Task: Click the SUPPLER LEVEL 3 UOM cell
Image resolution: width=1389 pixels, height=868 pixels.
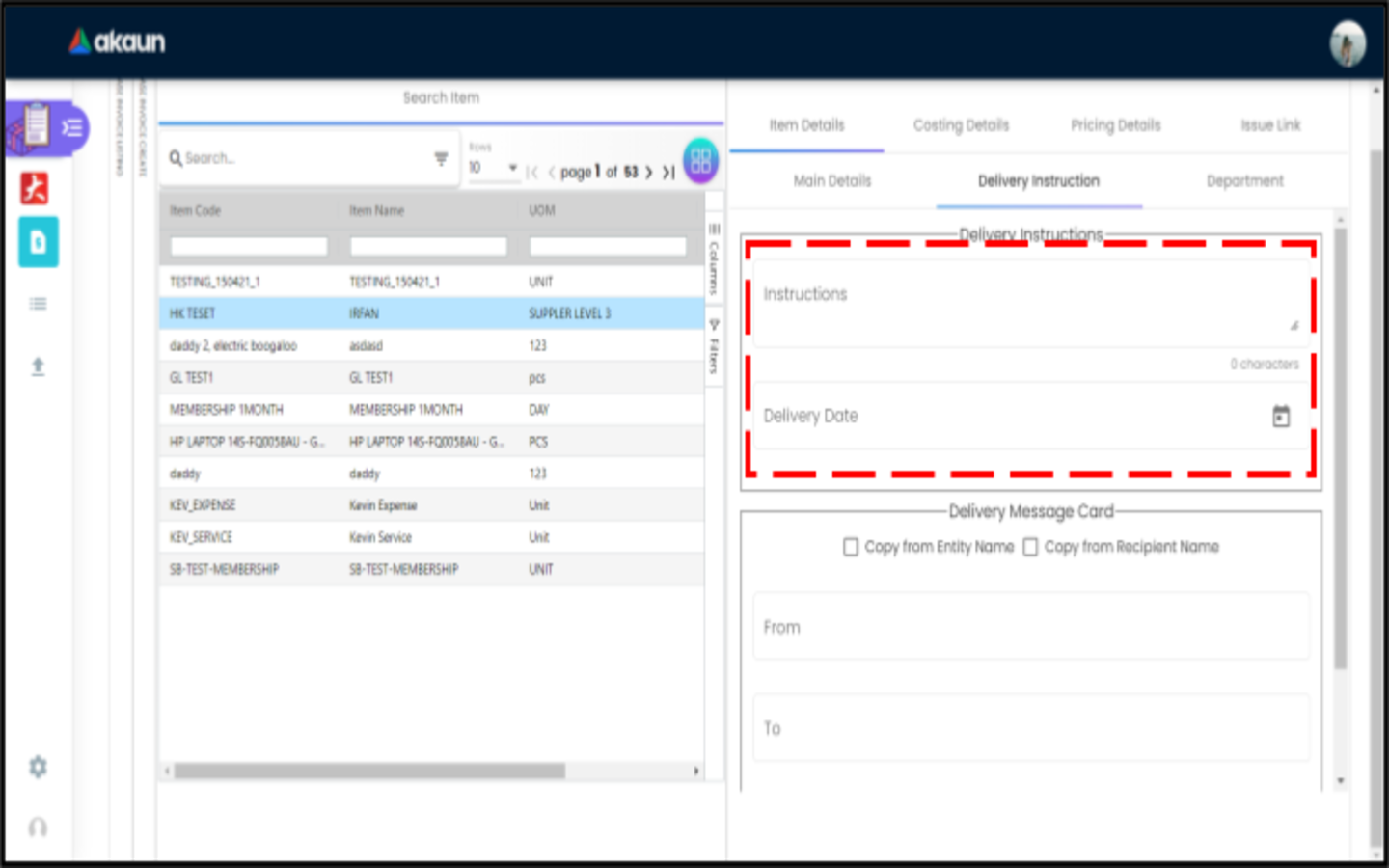Action: pos(569,313)
